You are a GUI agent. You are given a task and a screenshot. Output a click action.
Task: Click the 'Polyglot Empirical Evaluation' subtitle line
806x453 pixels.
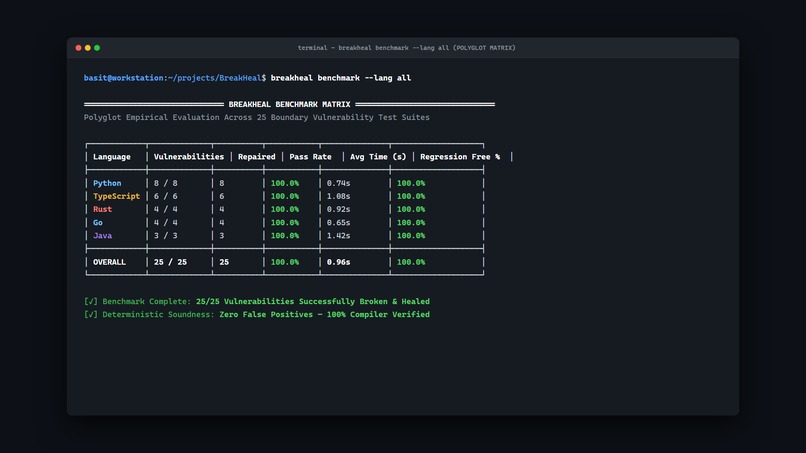(x=257, y=117)
